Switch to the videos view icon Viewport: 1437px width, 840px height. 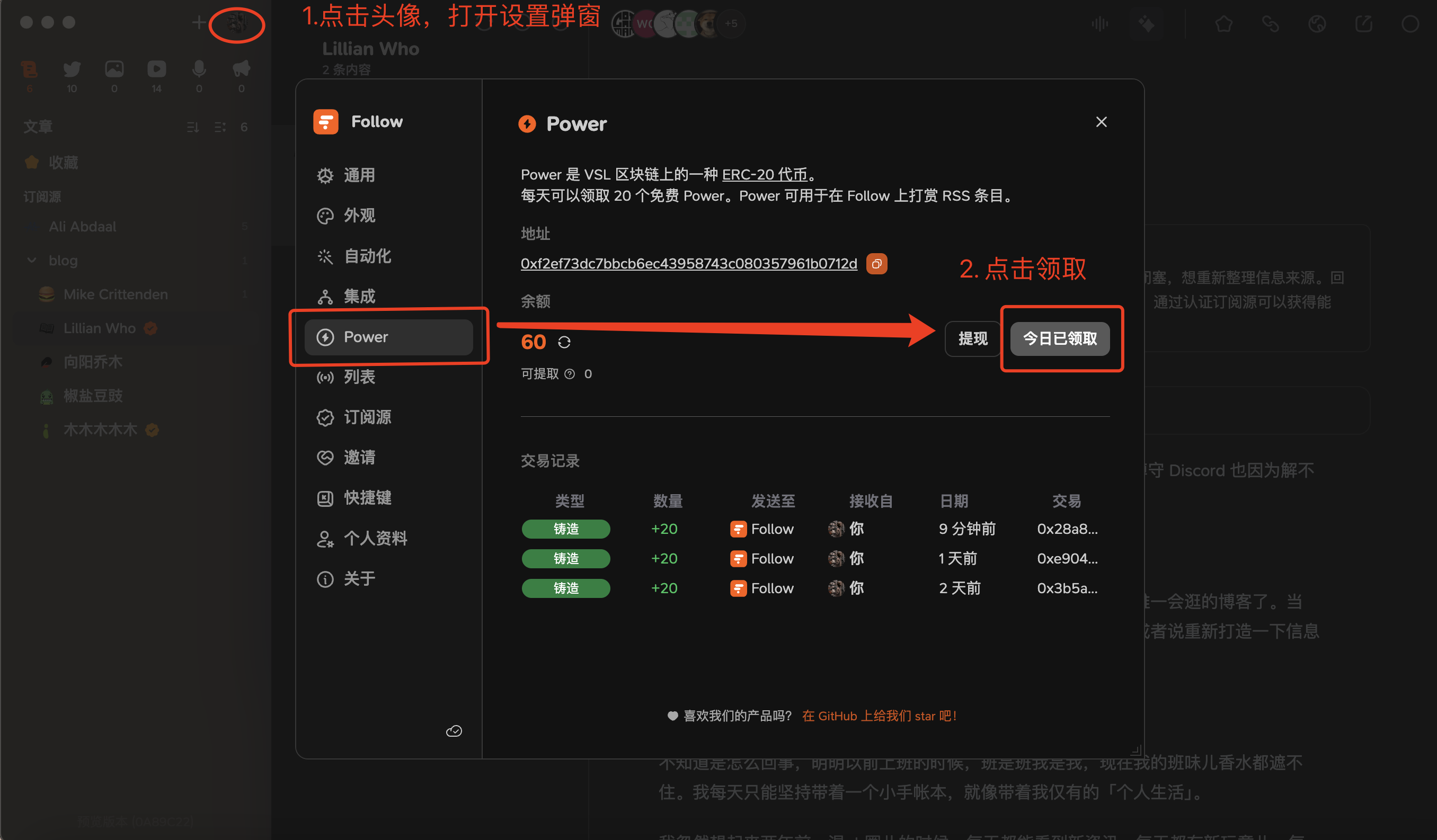click(x=157, y=69)
